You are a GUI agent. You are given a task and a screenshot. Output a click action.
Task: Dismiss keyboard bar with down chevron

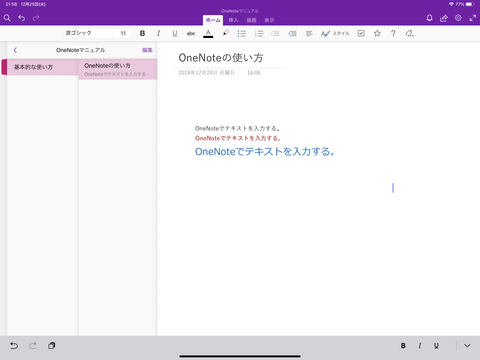click(x=467, y=346)
